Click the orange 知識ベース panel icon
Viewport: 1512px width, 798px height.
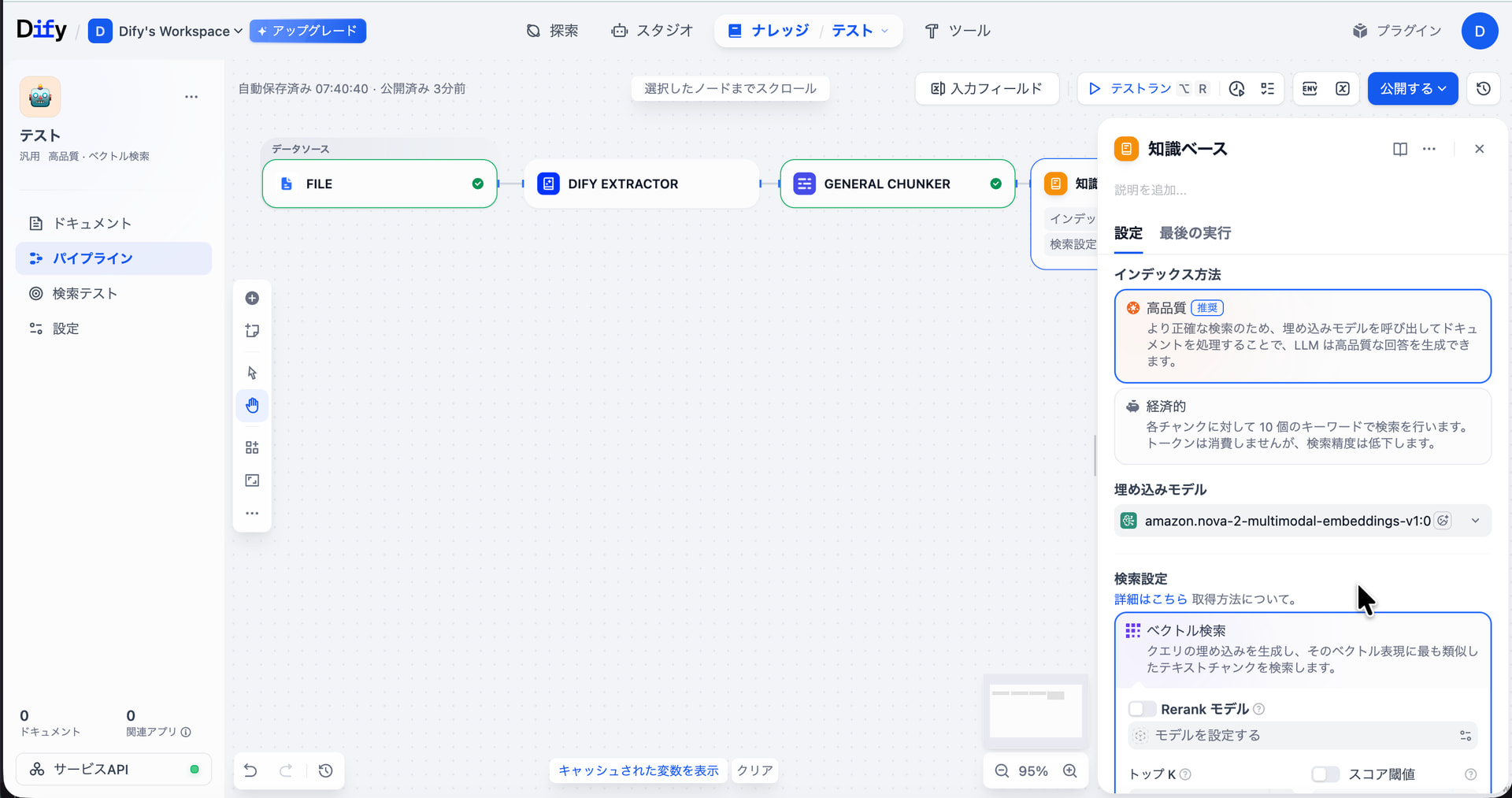1126,149
